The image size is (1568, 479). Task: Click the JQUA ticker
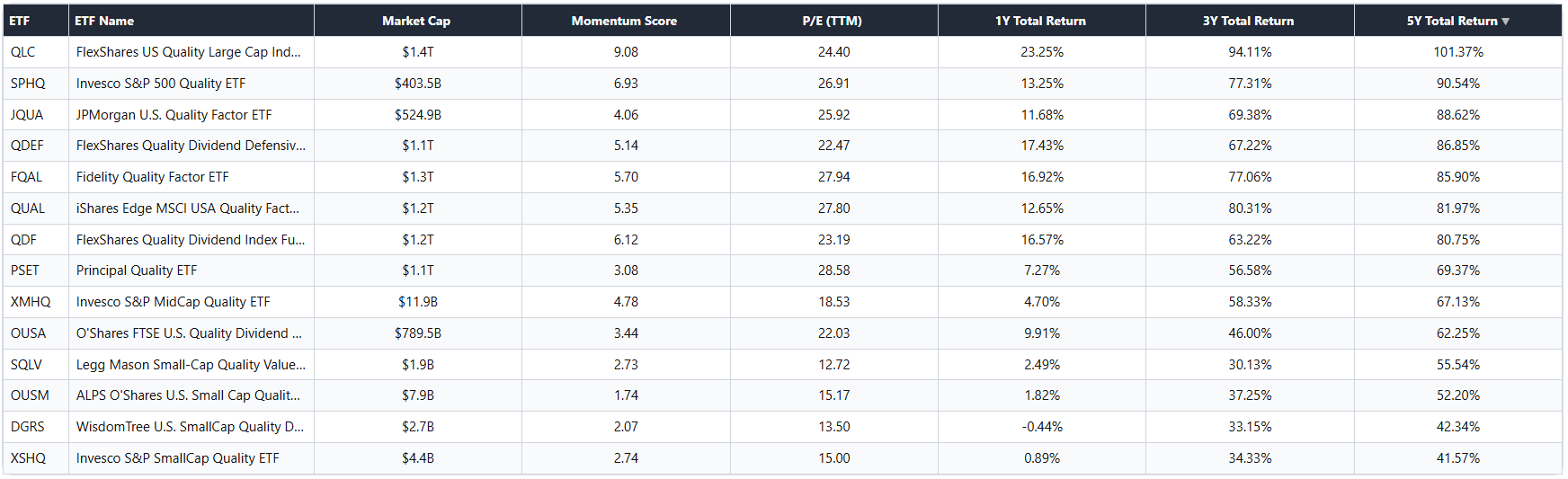pyautogui.click(x=27, y=115)
